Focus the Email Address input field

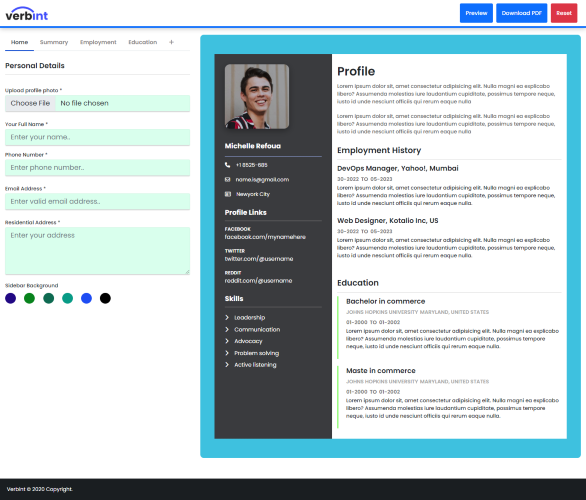(x=97, y=201)
